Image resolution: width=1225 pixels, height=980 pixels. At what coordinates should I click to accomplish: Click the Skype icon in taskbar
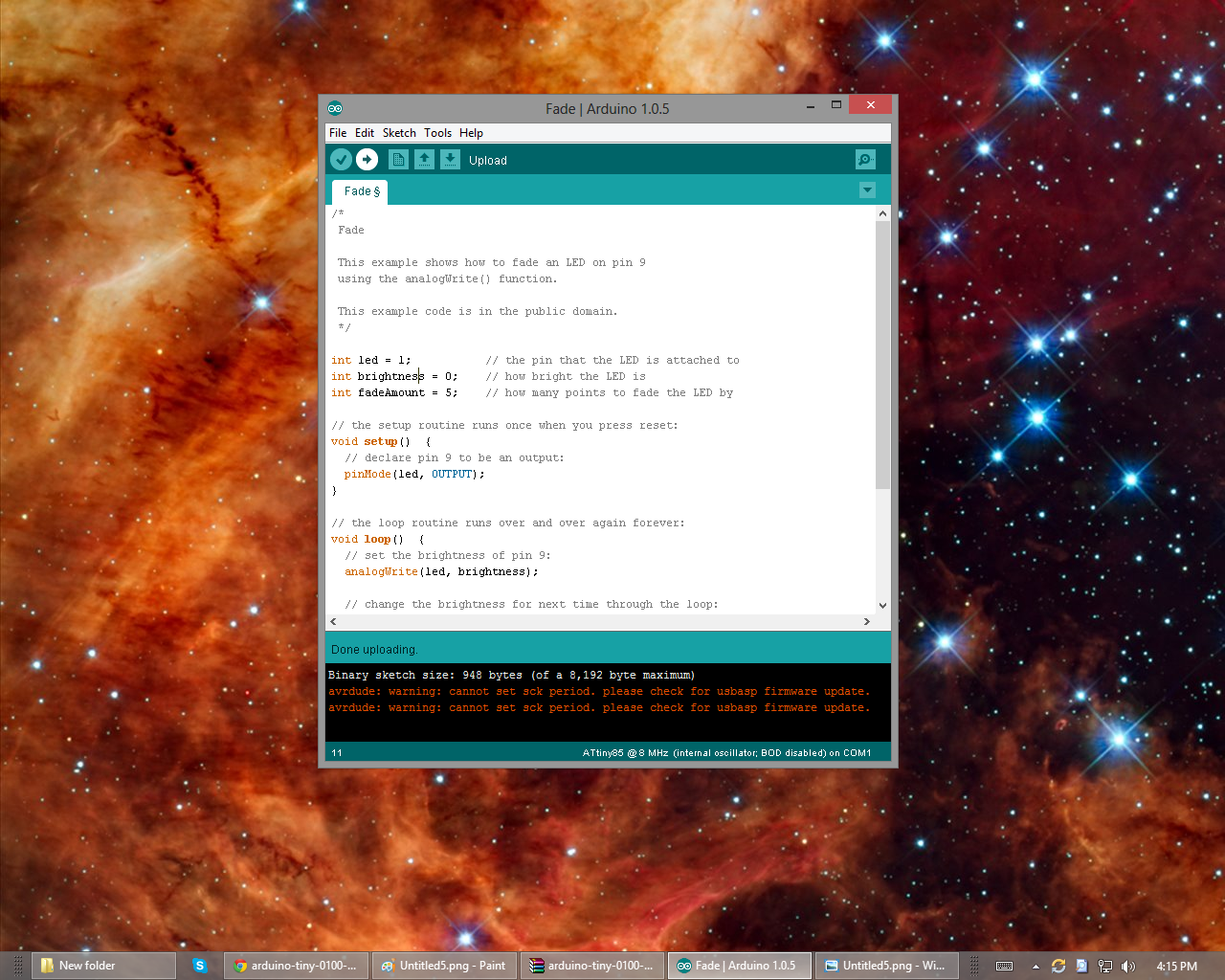point(200,966)
